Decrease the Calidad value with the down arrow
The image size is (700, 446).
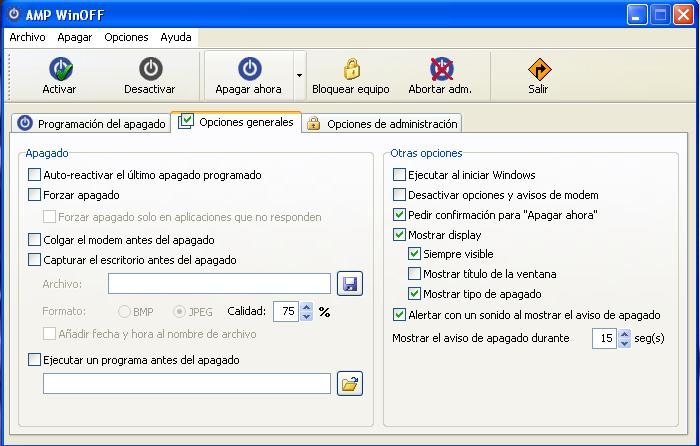pyautogui.click(x=306, y=316)
